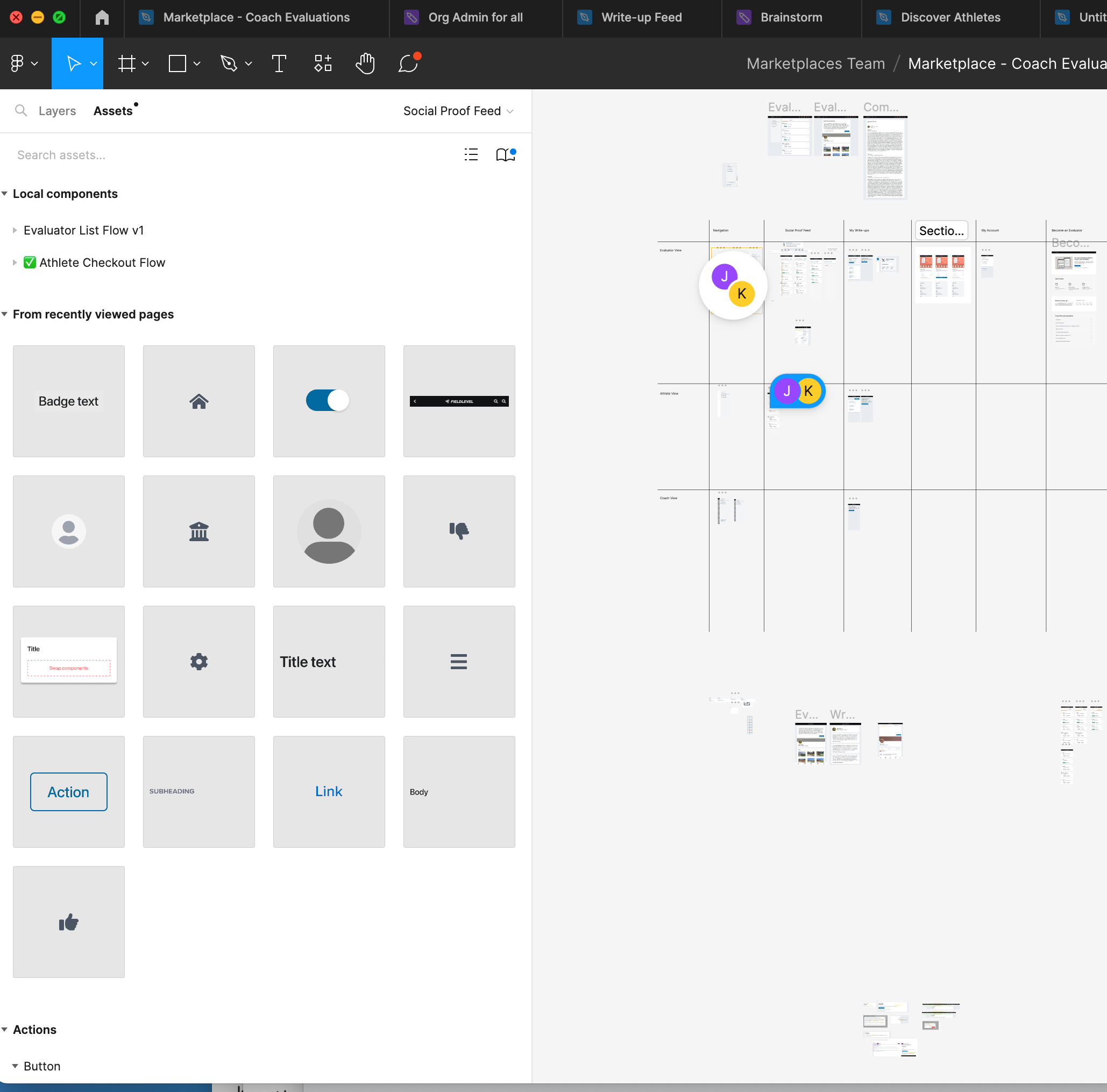This screenshot has width=1107, height=1092.
Task: Select the Text tool
Action: point(279,63)
